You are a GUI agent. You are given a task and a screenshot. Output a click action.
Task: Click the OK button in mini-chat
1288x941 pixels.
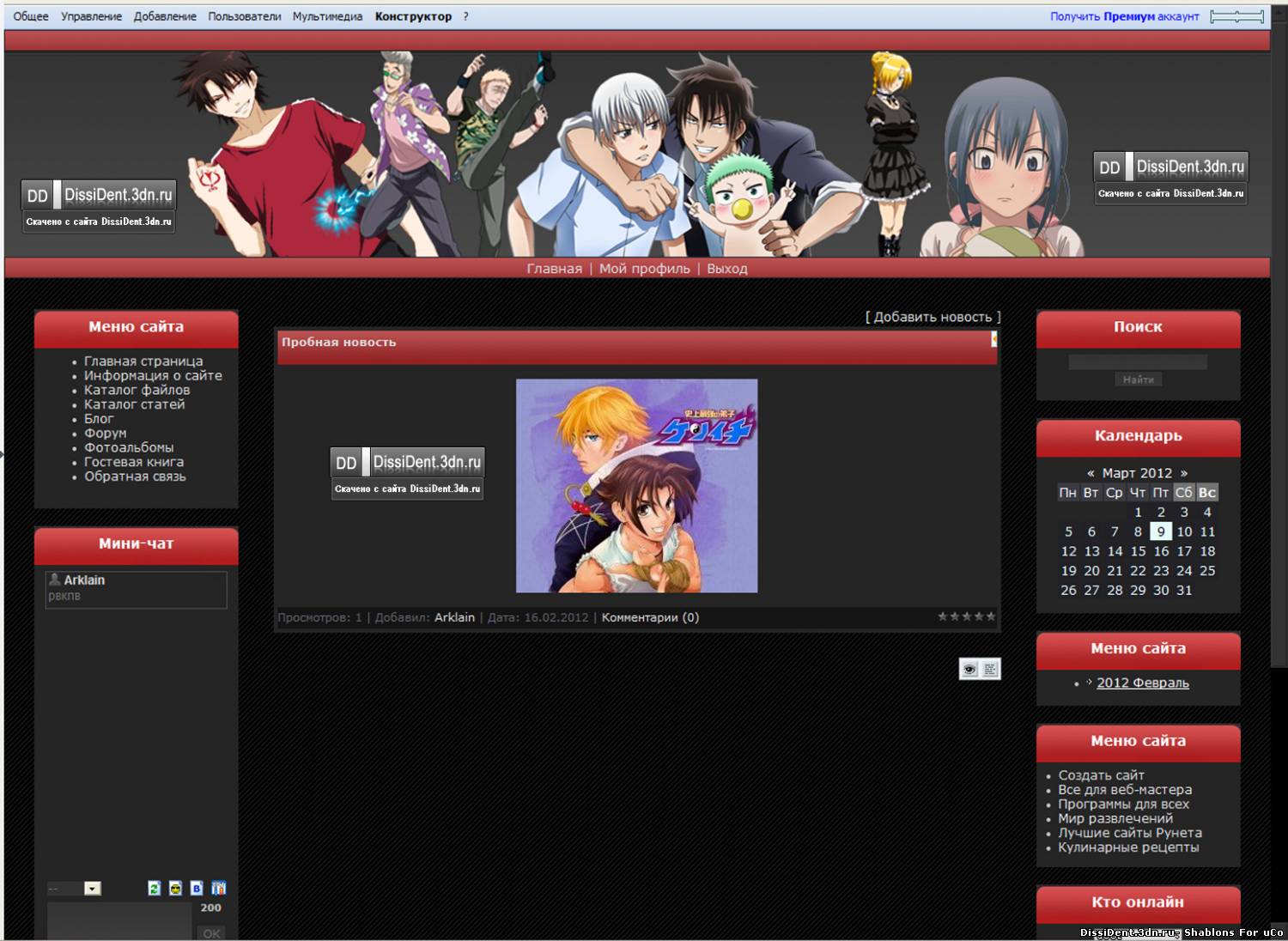(x=211, y=933)
